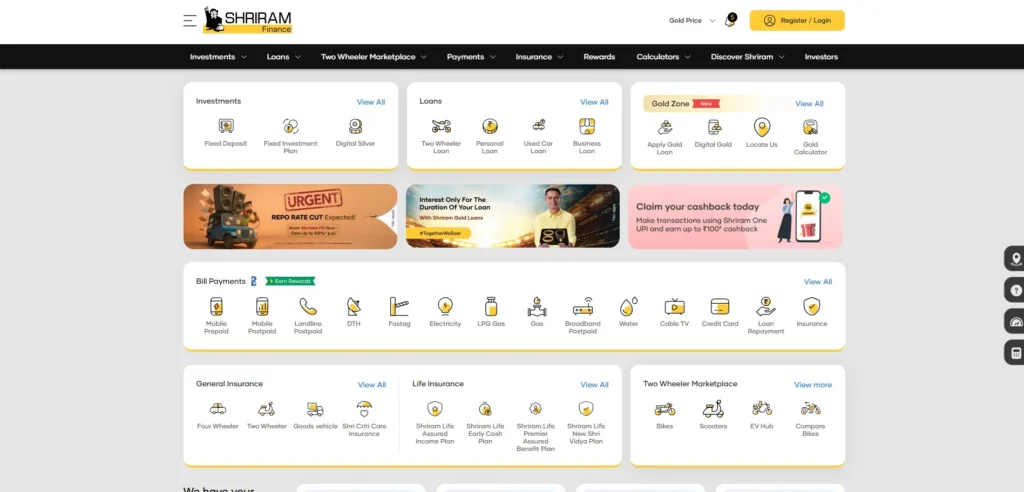The width and height of the screenshot is (1024, 492).
Task: Open the floating help question-mark button
Action: (x=1015, y=290)
